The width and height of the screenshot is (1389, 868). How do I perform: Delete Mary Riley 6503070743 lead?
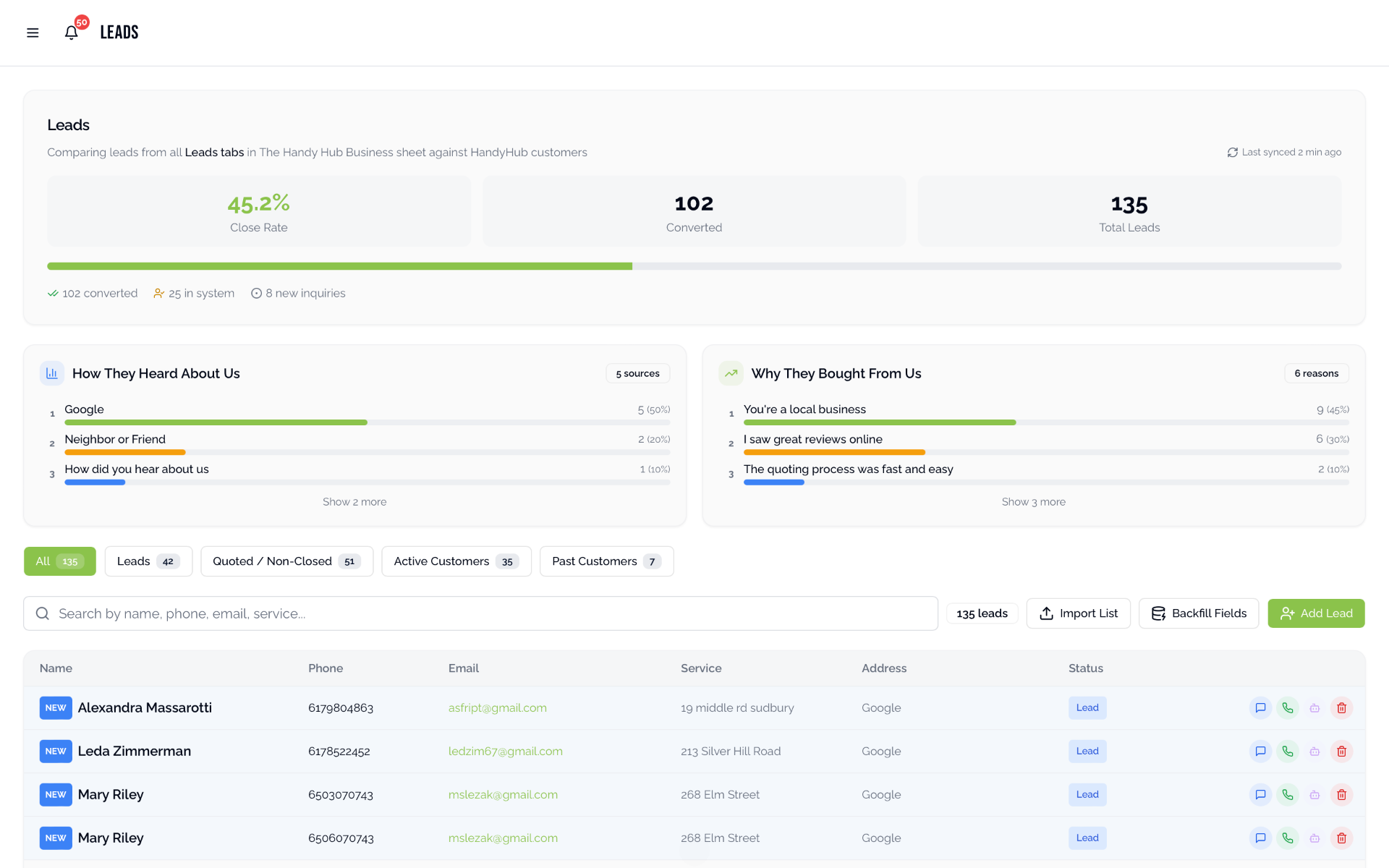coord(1341,795)
